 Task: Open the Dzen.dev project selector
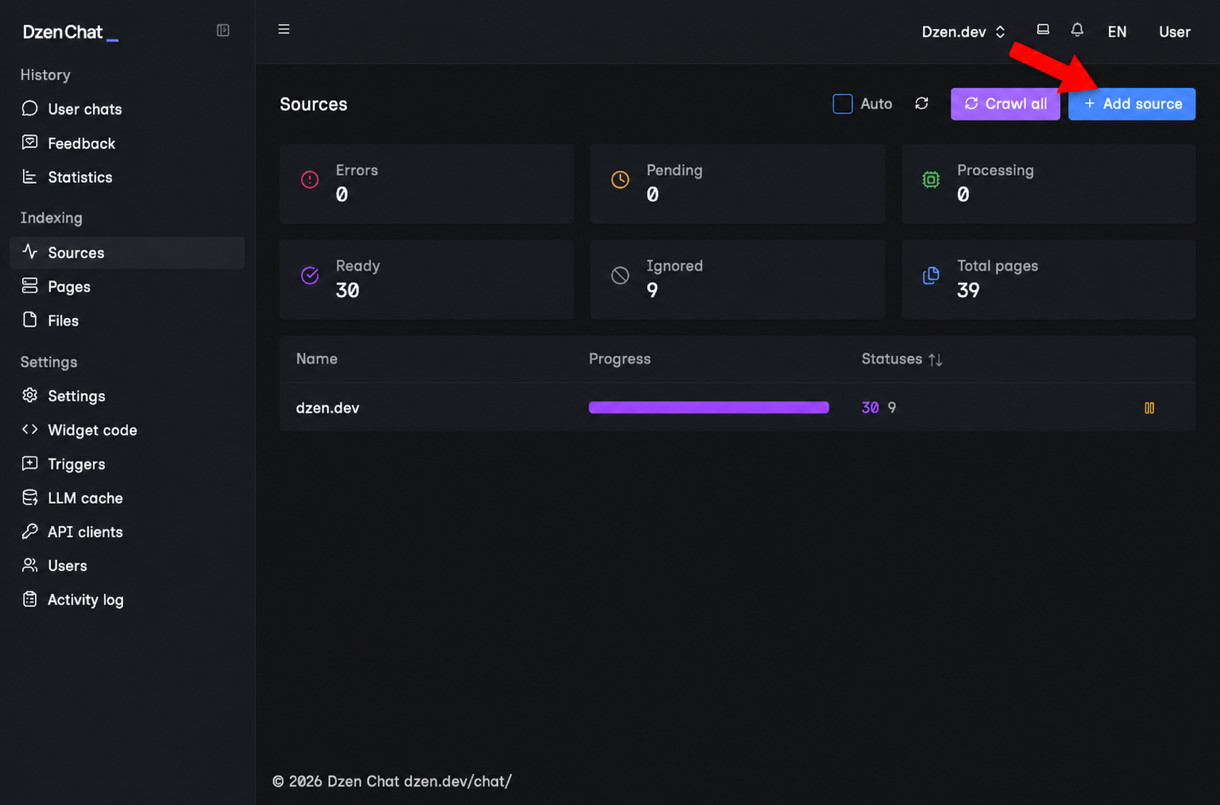pos(964,32)
